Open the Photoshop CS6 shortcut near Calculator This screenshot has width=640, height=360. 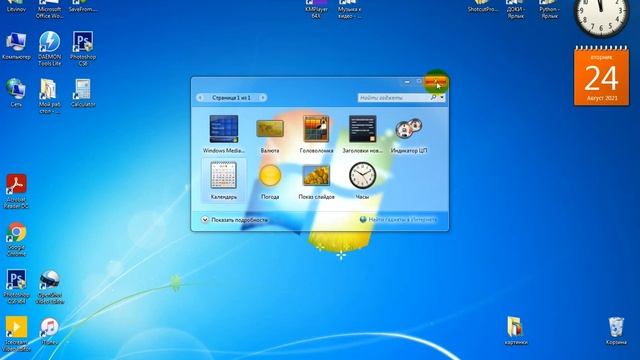tap(83, 49)
